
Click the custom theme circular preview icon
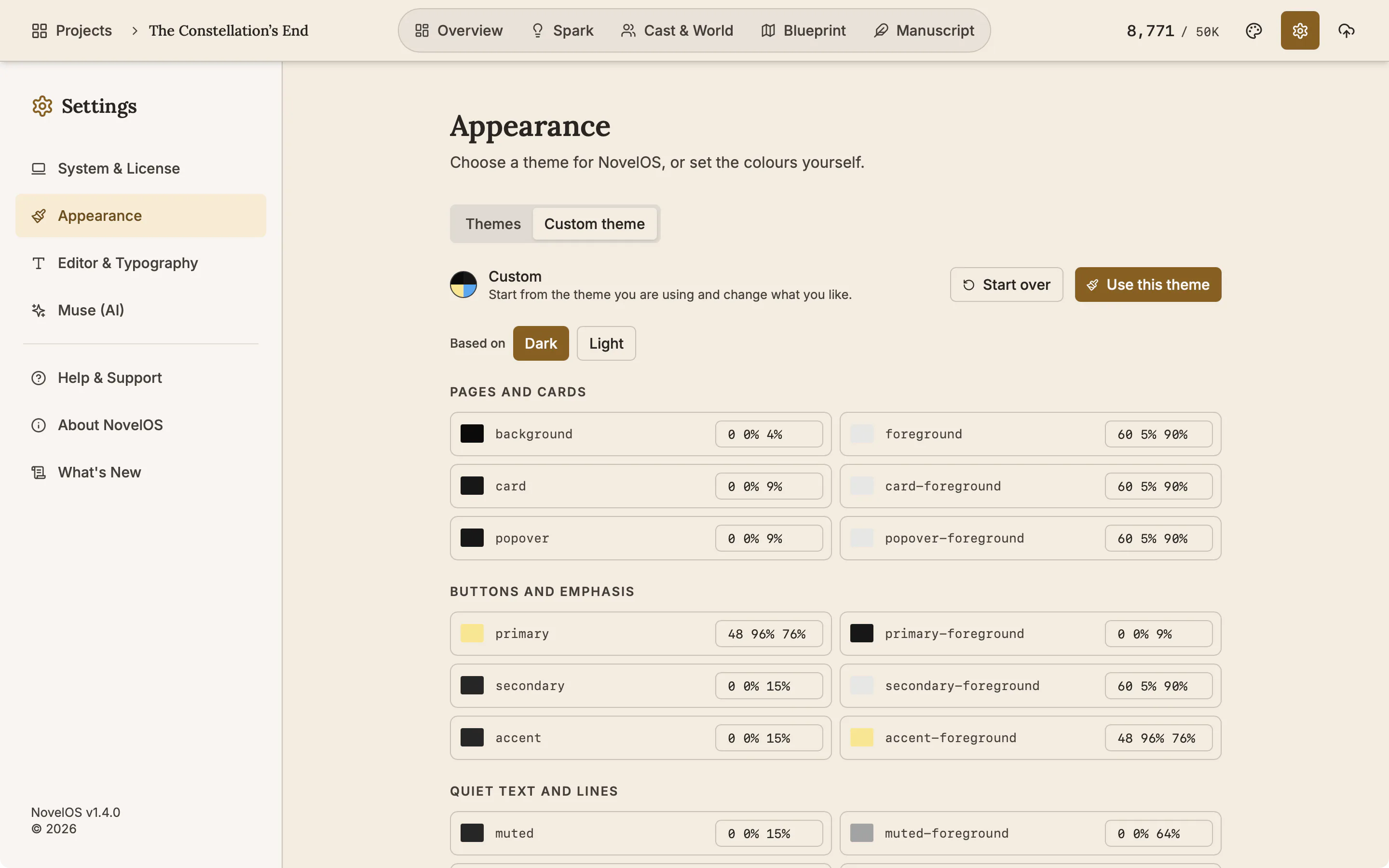(x=463, y=285)
